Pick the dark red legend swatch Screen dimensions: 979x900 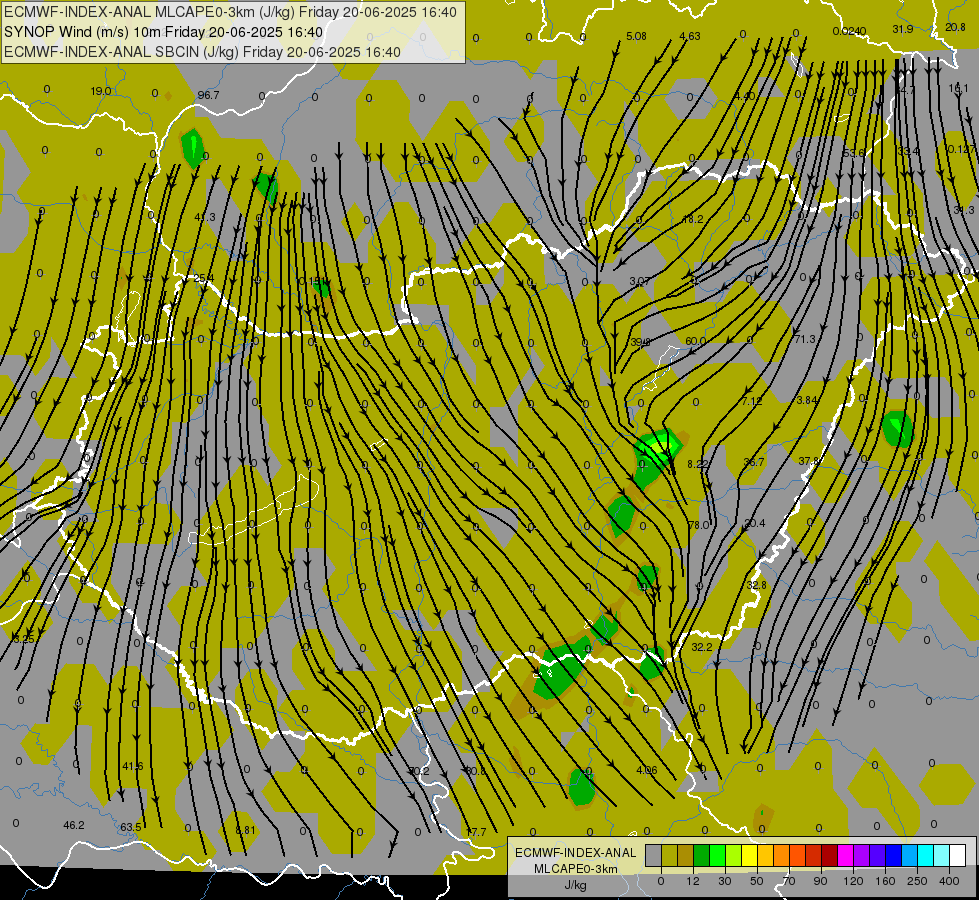[x=830, y=855]
